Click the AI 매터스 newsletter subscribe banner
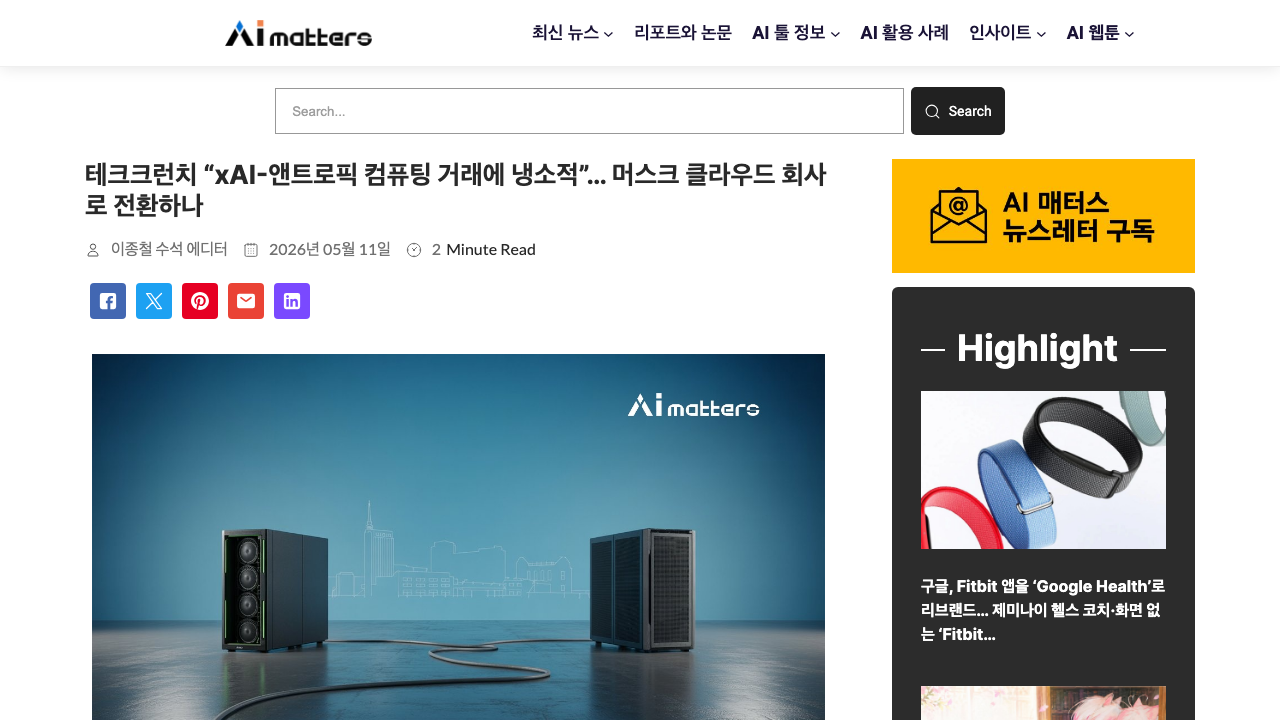This screenshot has width=1280, height=720. [x=1043, y=216]
